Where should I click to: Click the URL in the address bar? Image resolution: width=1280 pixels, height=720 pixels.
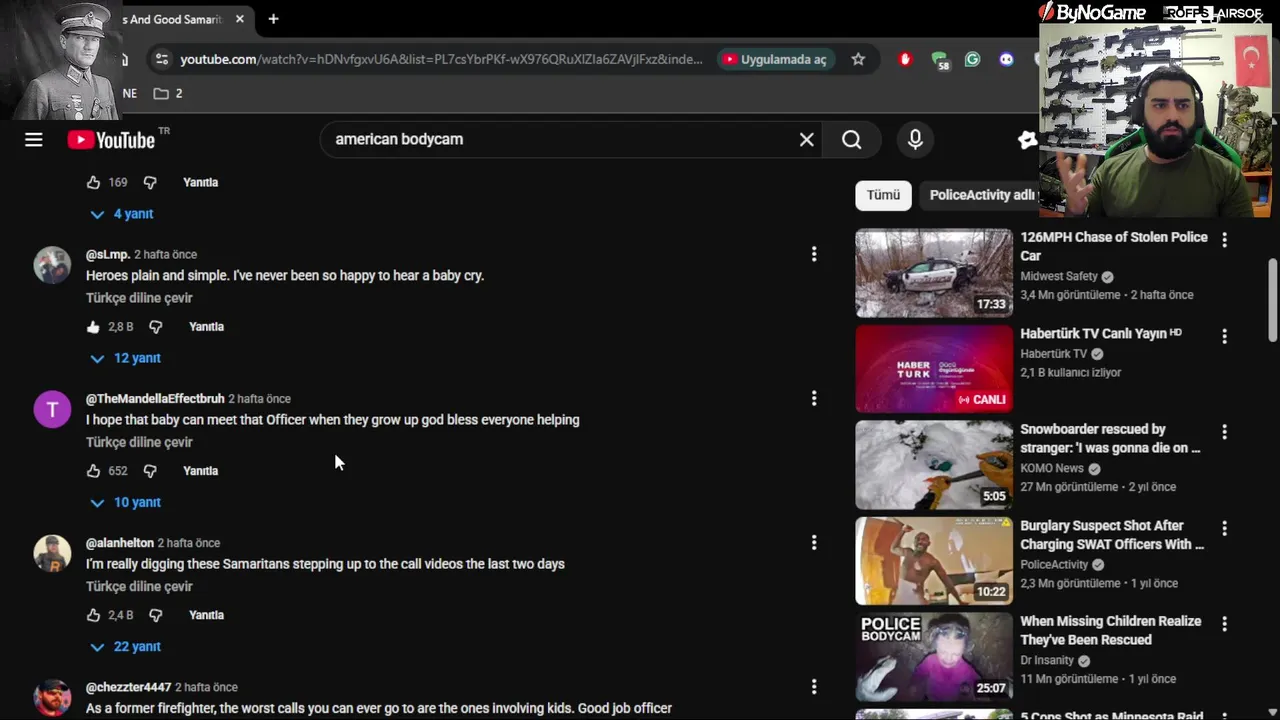tap(441, 60)
